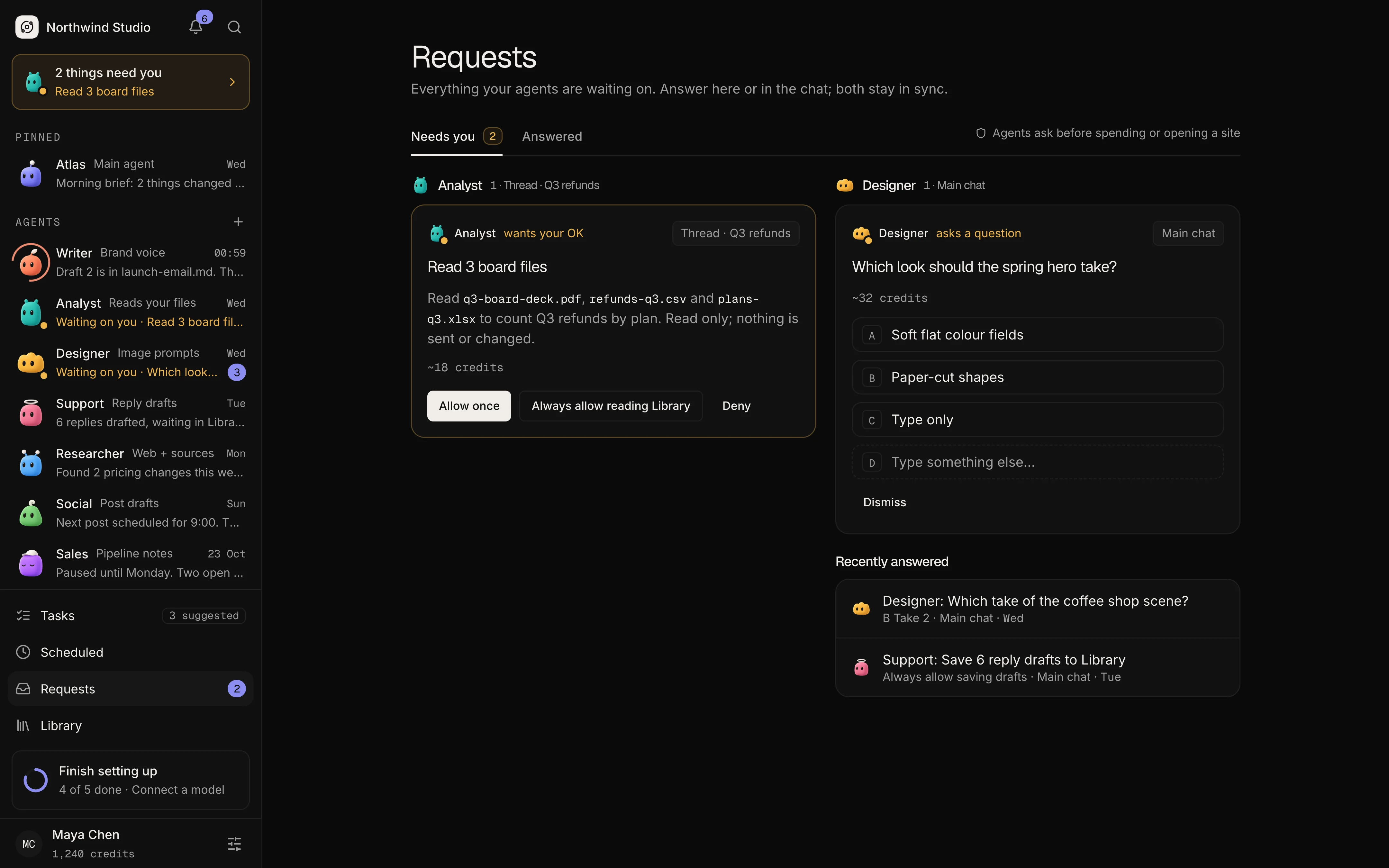Screen dimensions: 1389x868
Task: Click the Writer agent avatar
Action: click(31, 262)
